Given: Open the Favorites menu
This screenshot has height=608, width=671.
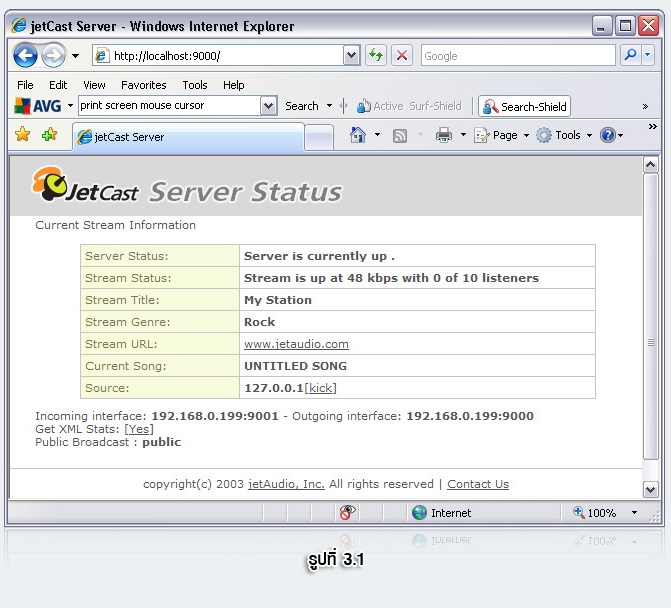Looking at the screenshot, I should coord(144,85).
